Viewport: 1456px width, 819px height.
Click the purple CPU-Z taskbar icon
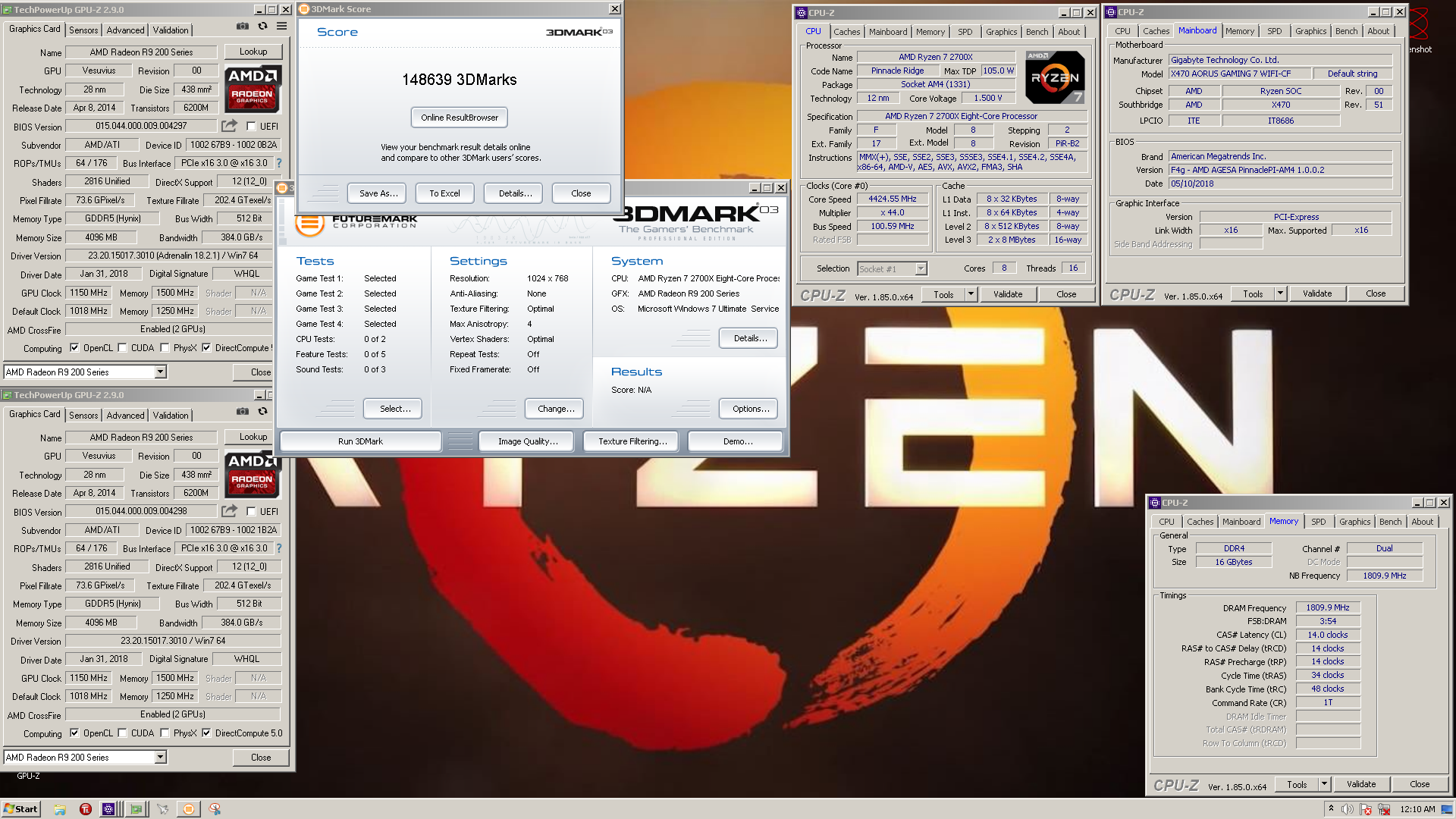[108, 809]
